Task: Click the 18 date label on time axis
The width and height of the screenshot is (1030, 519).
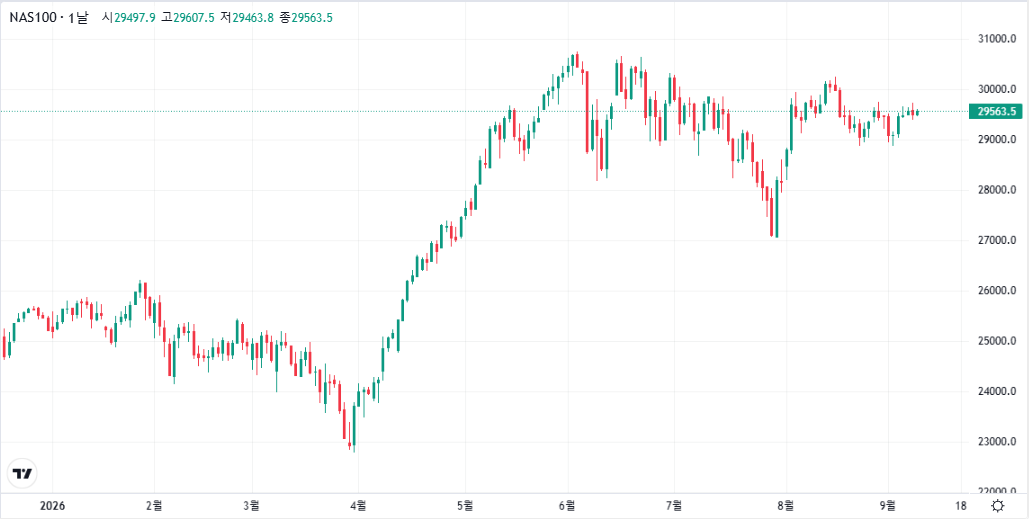Action: coord(960,507)
